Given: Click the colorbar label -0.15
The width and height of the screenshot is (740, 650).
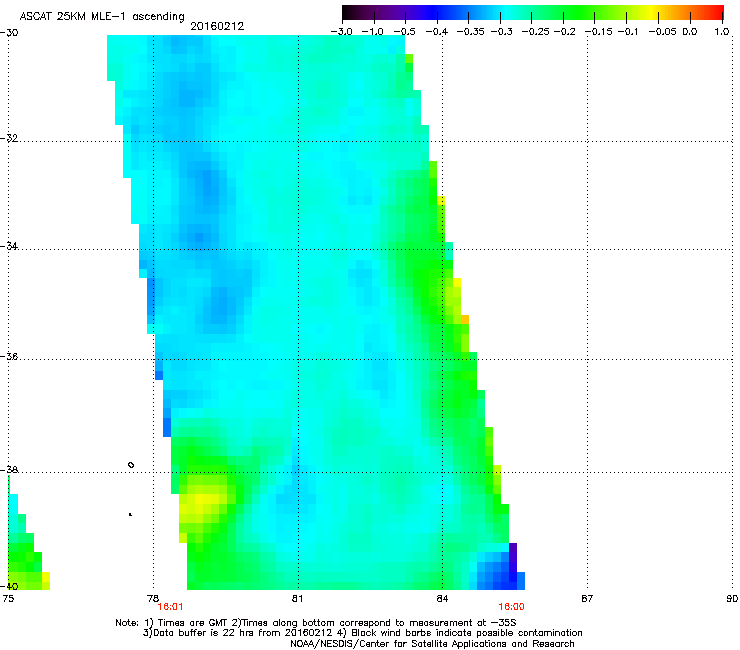Looking at the screenshot, I should pos(598,32).
